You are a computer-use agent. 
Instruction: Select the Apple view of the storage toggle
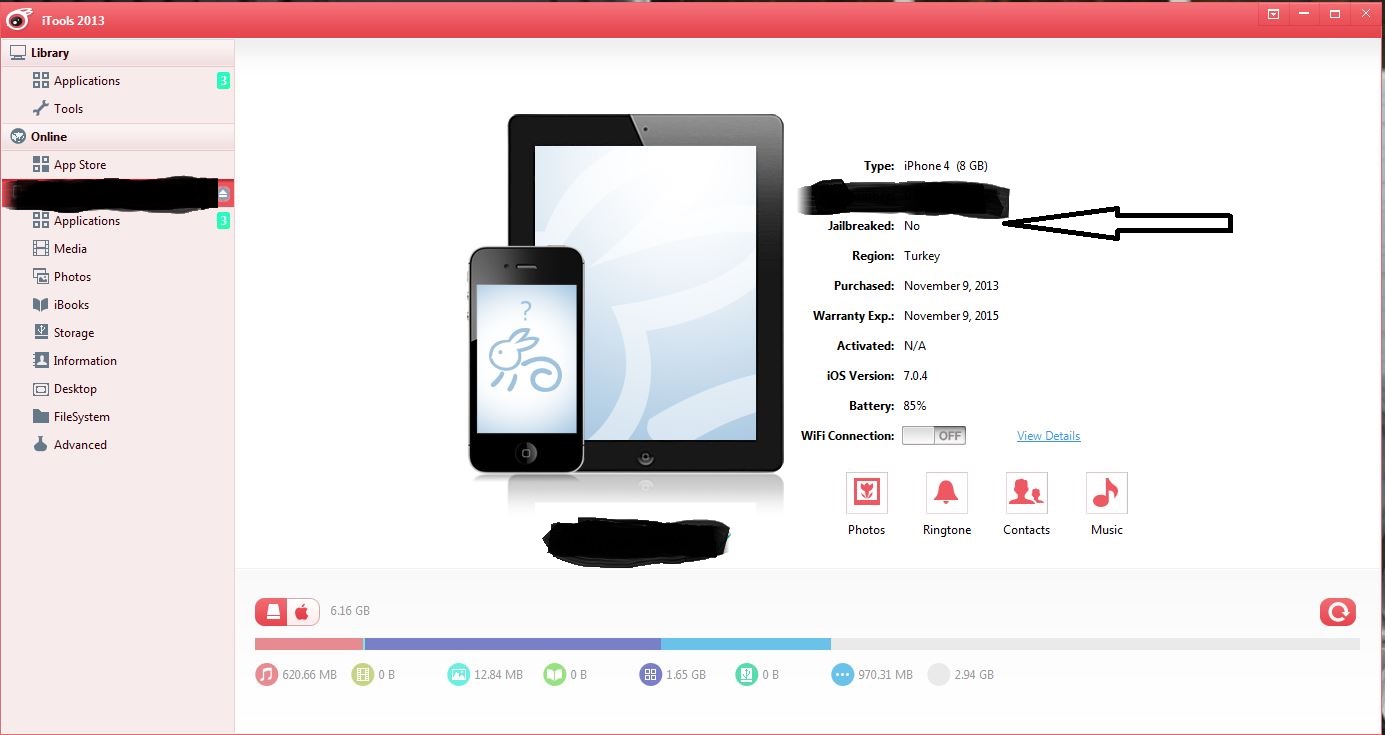coord(303,612)
